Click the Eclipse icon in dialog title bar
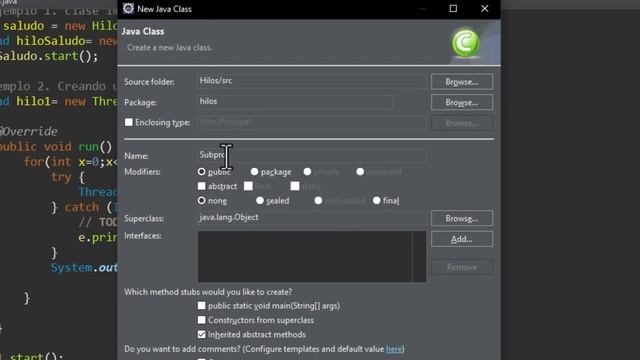640x360 pixels. click(128, 9)
